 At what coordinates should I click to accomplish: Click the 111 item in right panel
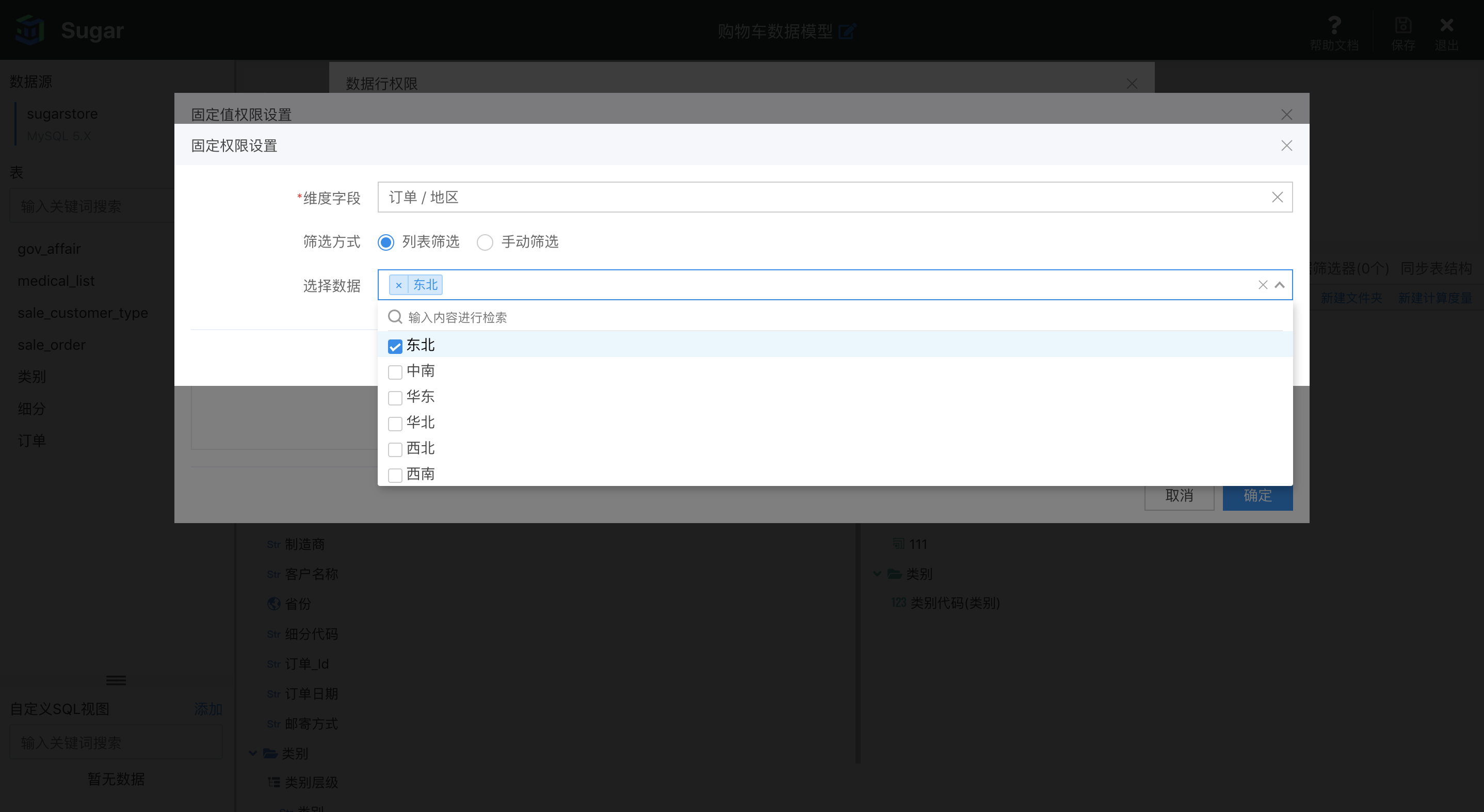918,544
